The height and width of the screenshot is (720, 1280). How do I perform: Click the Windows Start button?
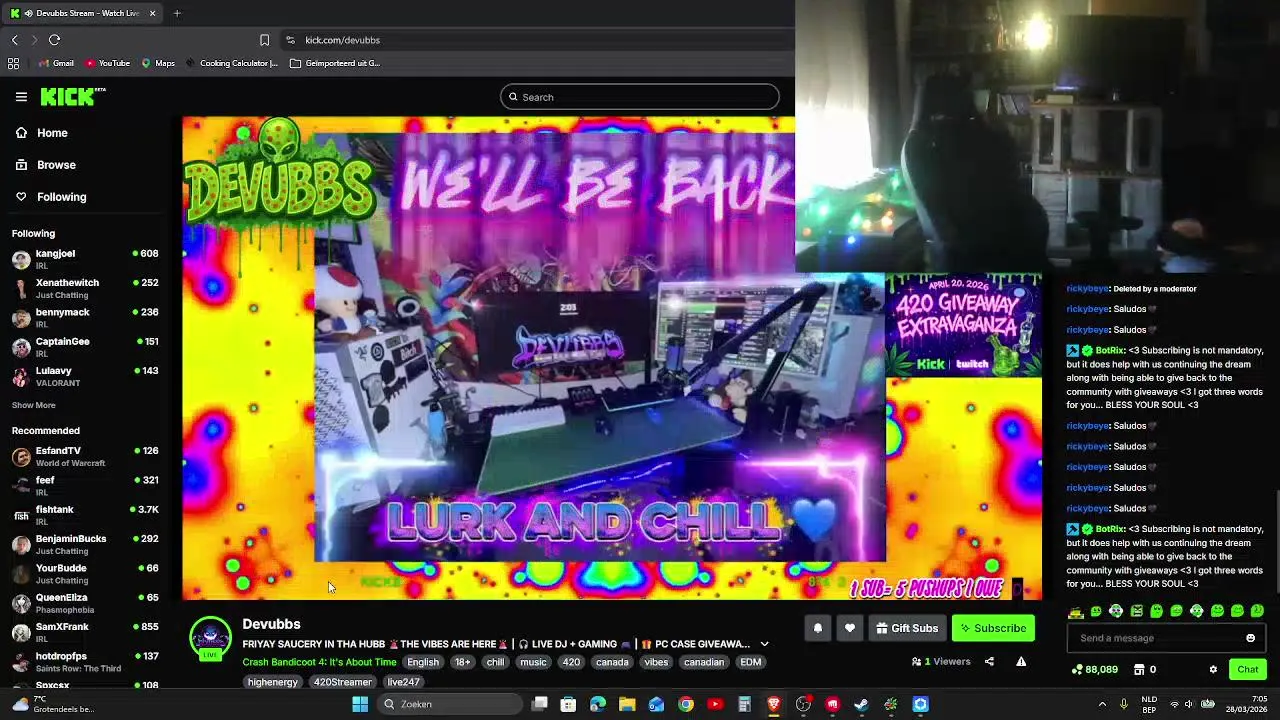[360, 704]
